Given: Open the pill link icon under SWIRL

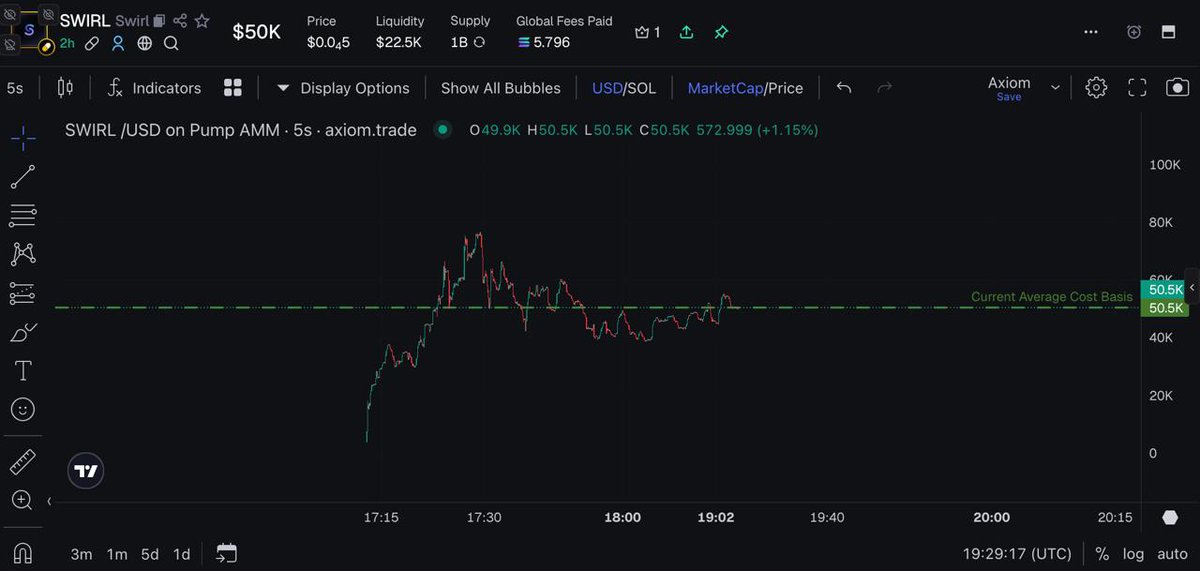Looking at the screenshot, I should [x=92, y=43].
